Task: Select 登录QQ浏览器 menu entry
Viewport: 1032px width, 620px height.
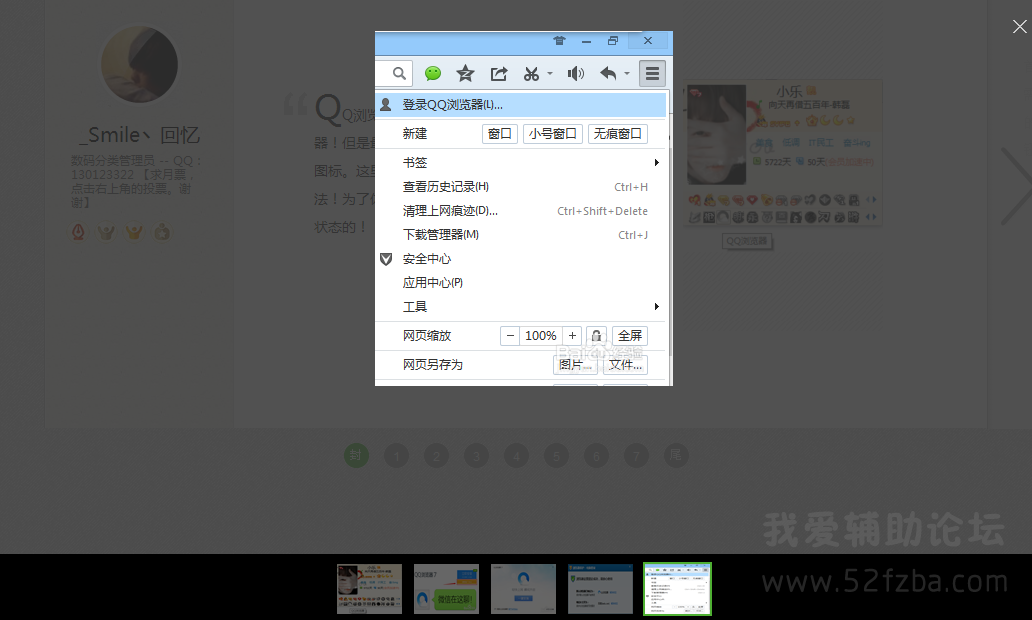Action: click(x=521, y=105)
